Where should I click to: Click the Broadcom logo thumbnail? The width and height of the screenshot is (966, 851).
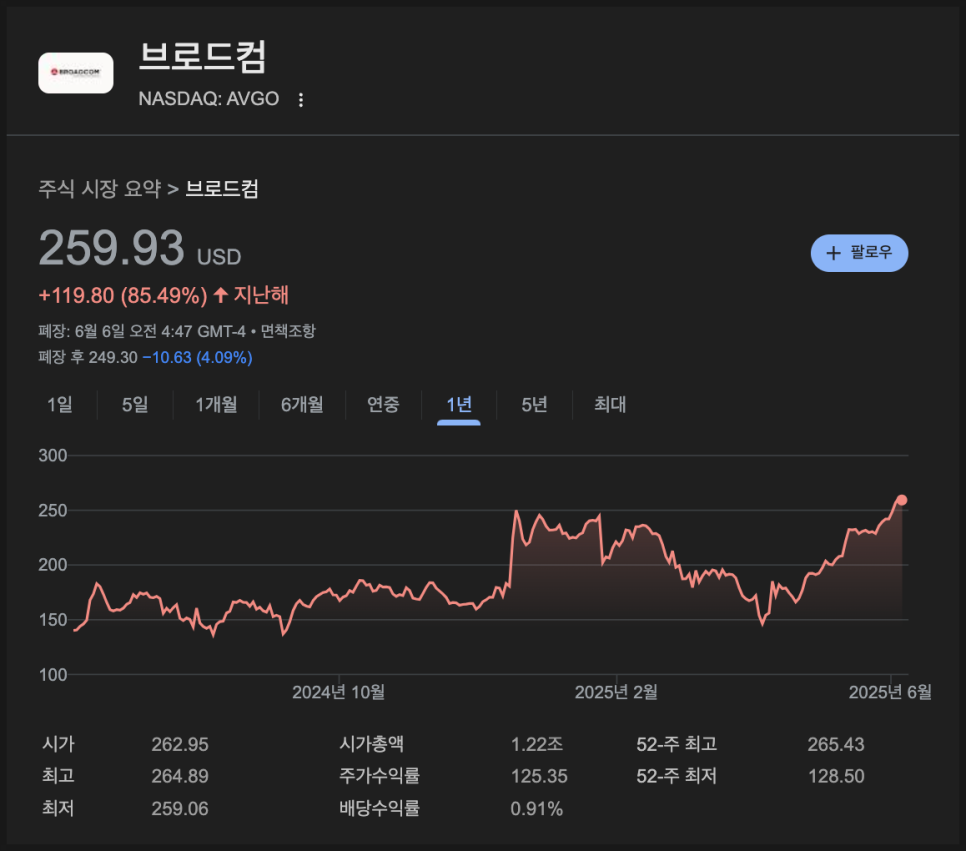point(76,73)
